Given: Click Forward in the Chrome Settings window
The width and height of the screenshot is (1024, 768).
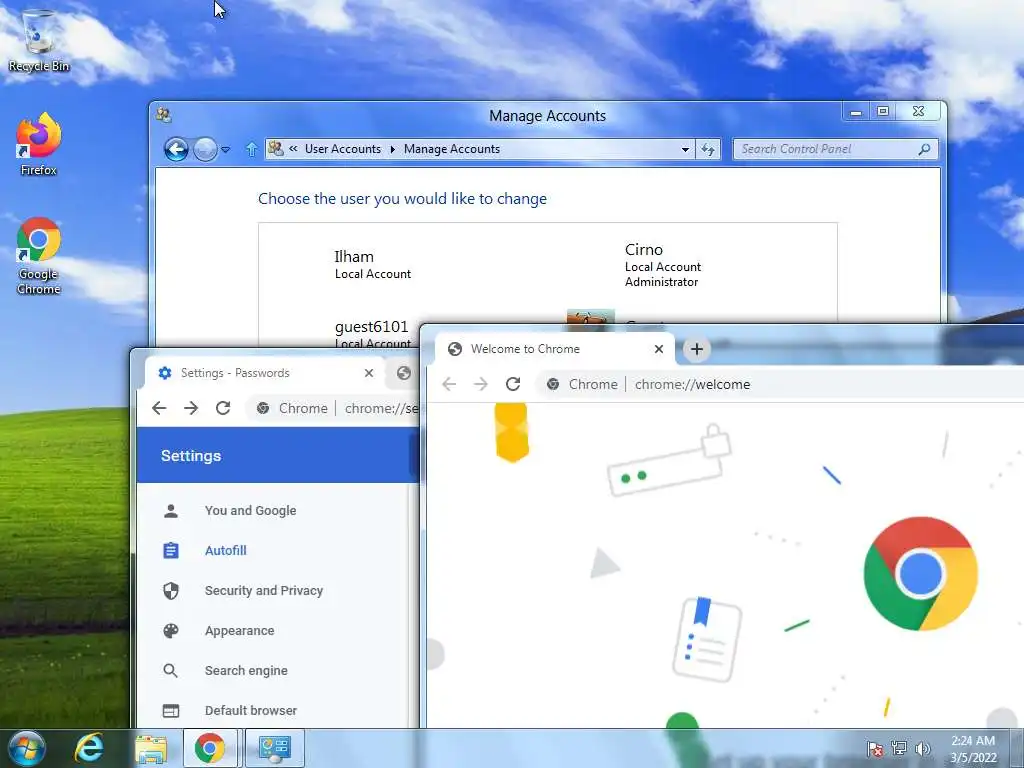Looking at the screenshot, I should tap(191, 408).
